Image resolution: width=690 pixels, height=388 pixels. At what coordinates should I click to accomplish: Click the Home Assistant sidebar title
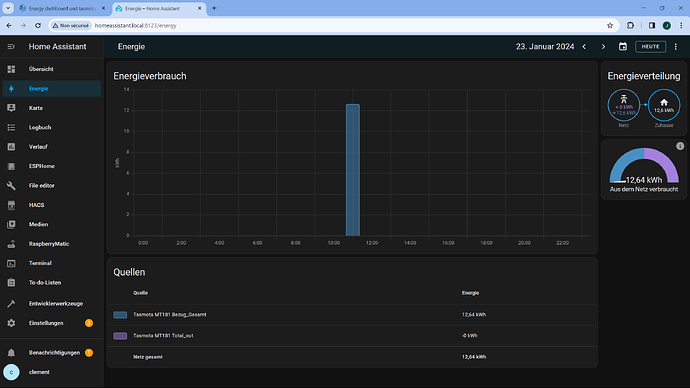point(58,47)
